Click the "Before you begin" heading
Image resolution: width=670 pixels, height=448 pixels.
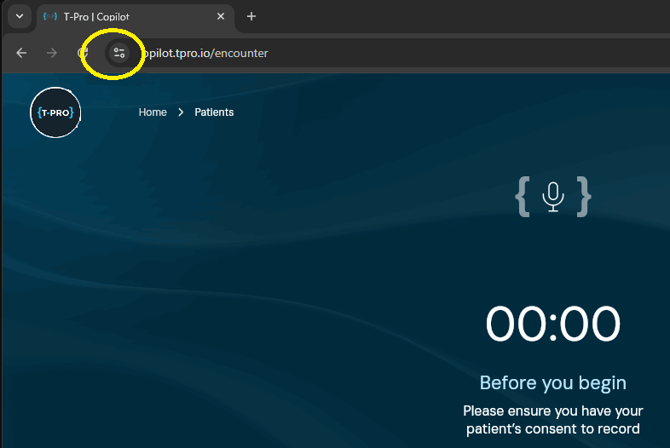pyautogui.click(x=553, y=383)
